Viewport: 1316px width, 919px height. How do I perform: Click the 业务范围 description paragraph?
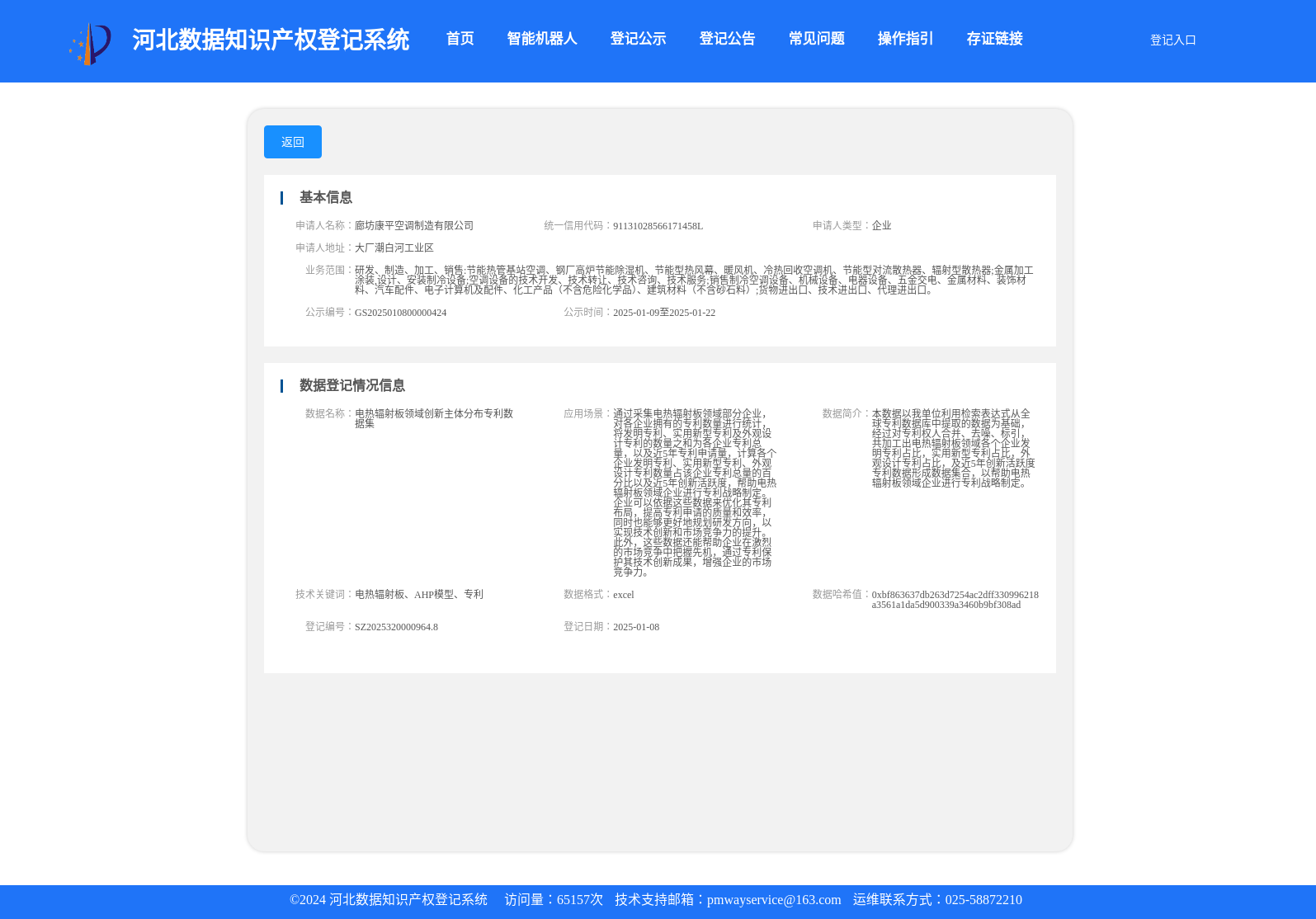[694, 280]
